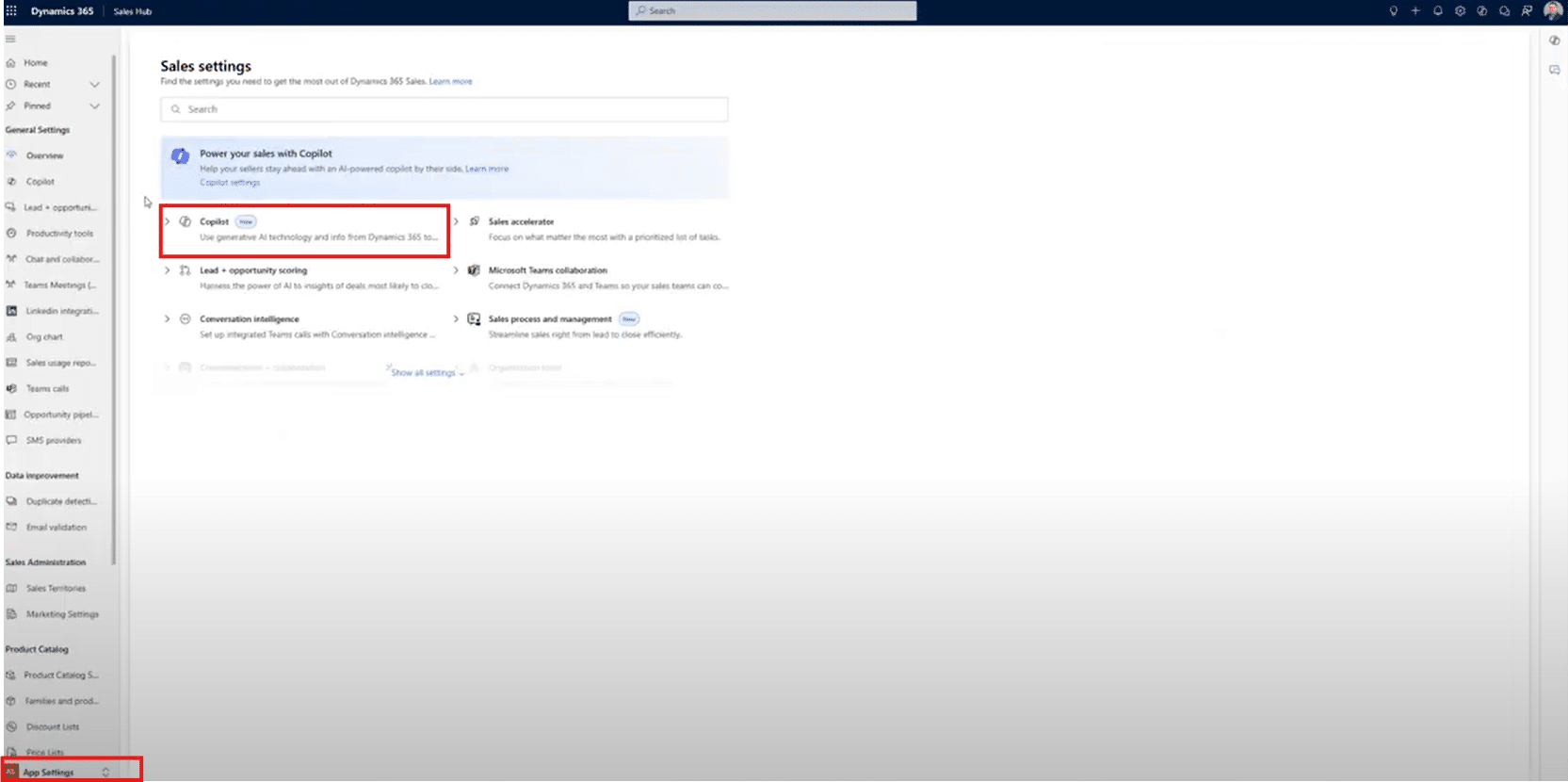Expand the Sales accelerator chevron
Image resolution: width=1568 pixels, height=782 pixels.
click(x=457, y=221)
